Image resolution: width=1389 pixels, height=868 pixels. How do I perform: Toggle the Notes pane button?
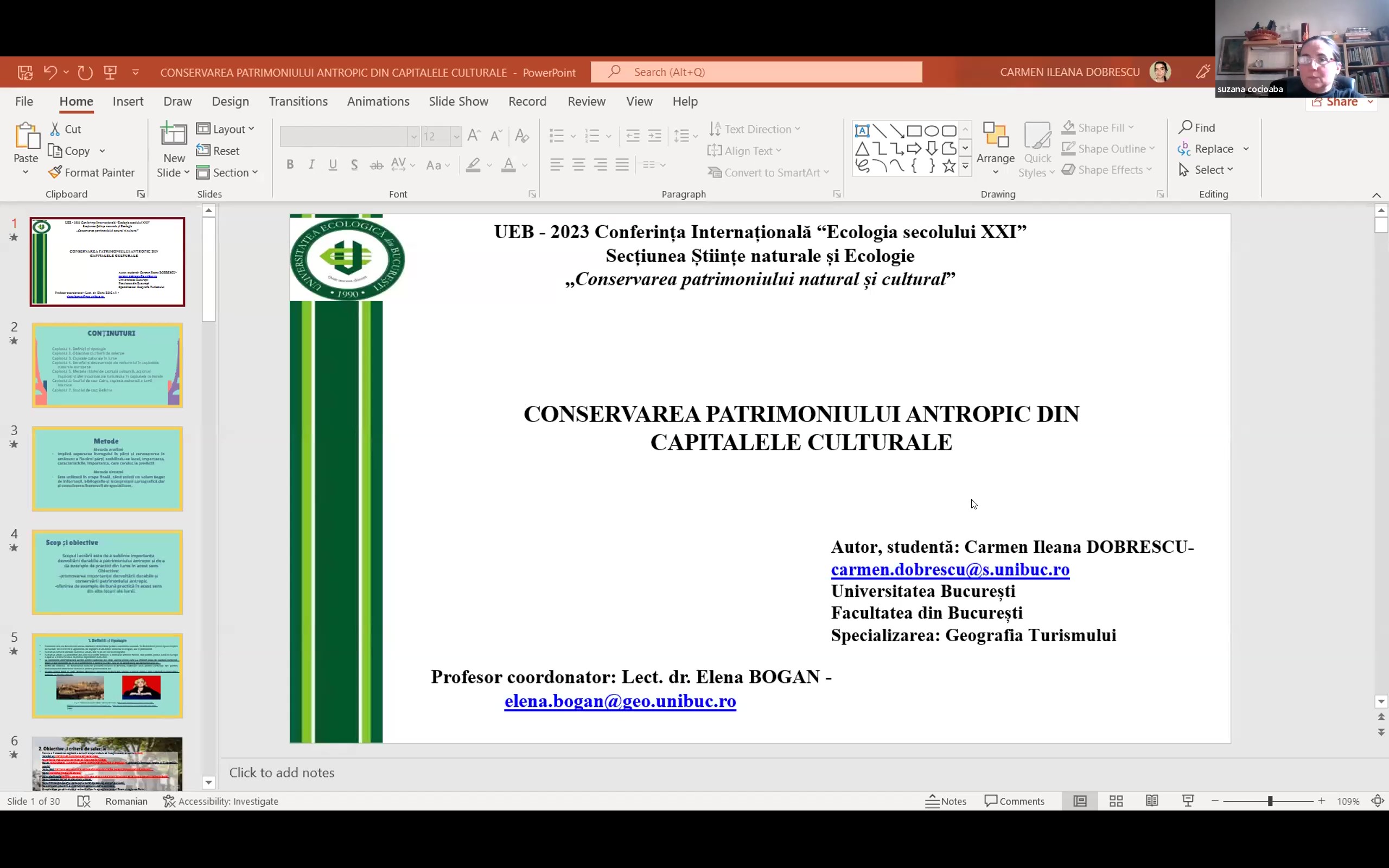click(x=946, y=801)
